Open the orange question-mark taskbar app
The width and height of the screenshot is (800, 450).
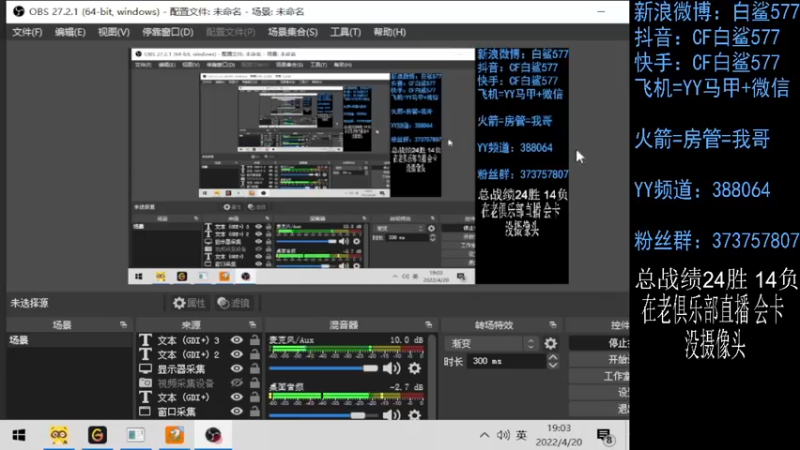click(x=174, y=435)
